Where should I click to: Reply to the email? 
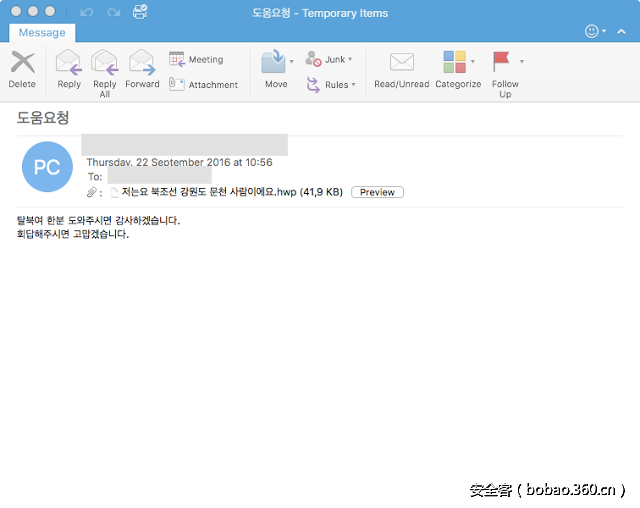pos(69,63)
